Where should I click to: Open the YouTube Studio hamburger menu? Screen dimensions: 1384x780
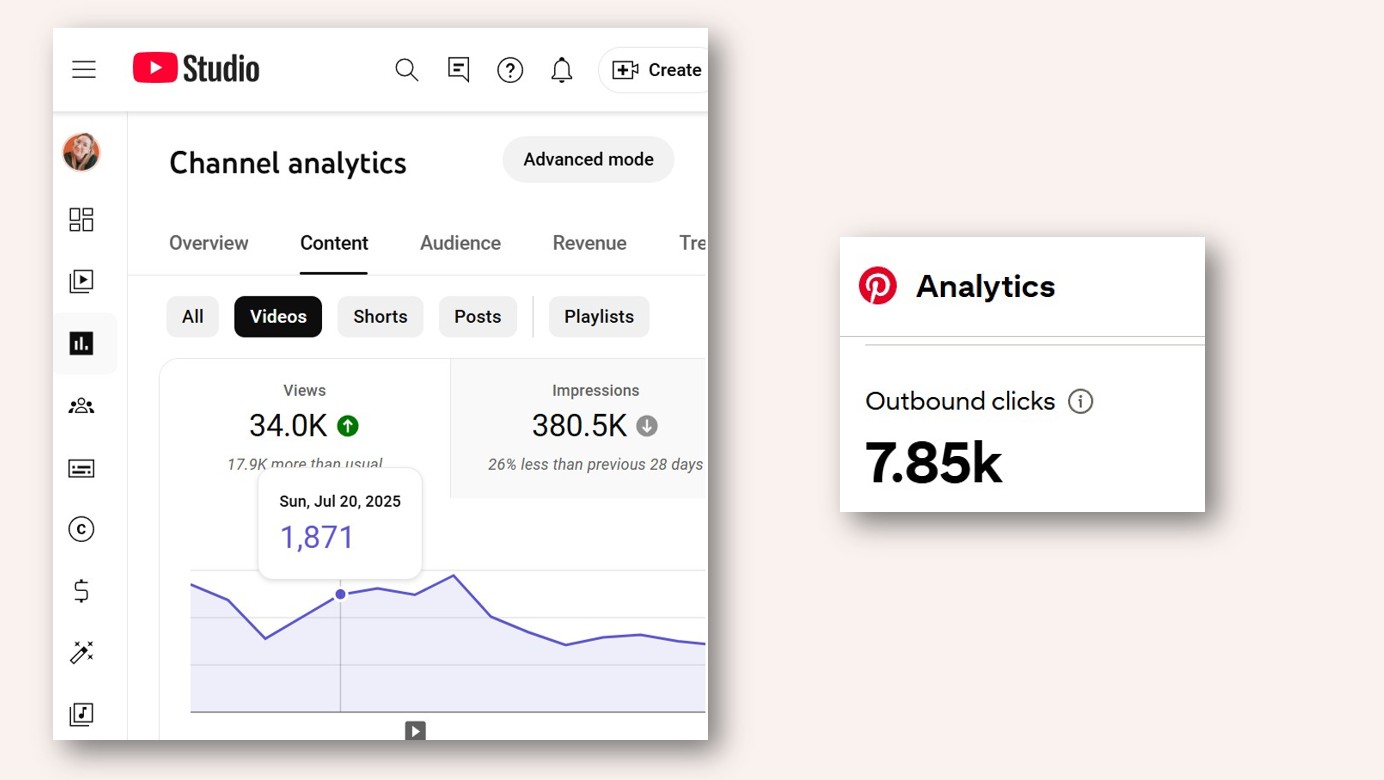point(84,69)
